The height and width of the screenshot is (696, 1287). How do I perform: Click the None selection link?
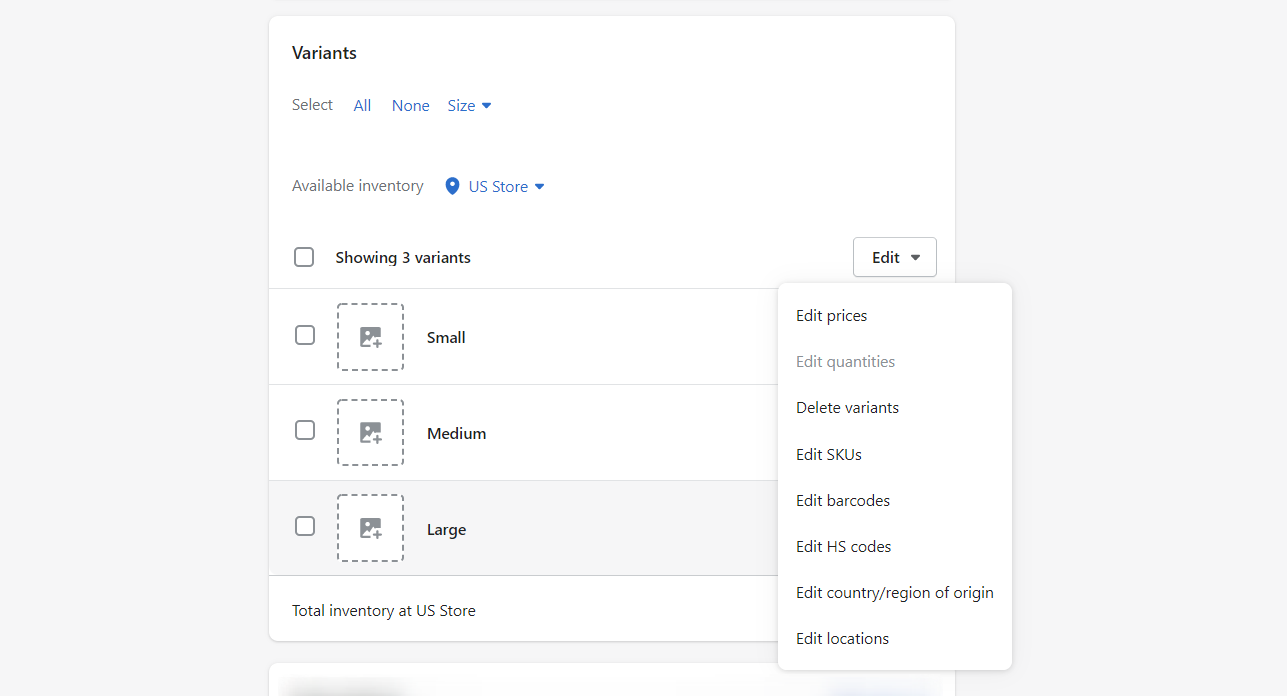410,105
